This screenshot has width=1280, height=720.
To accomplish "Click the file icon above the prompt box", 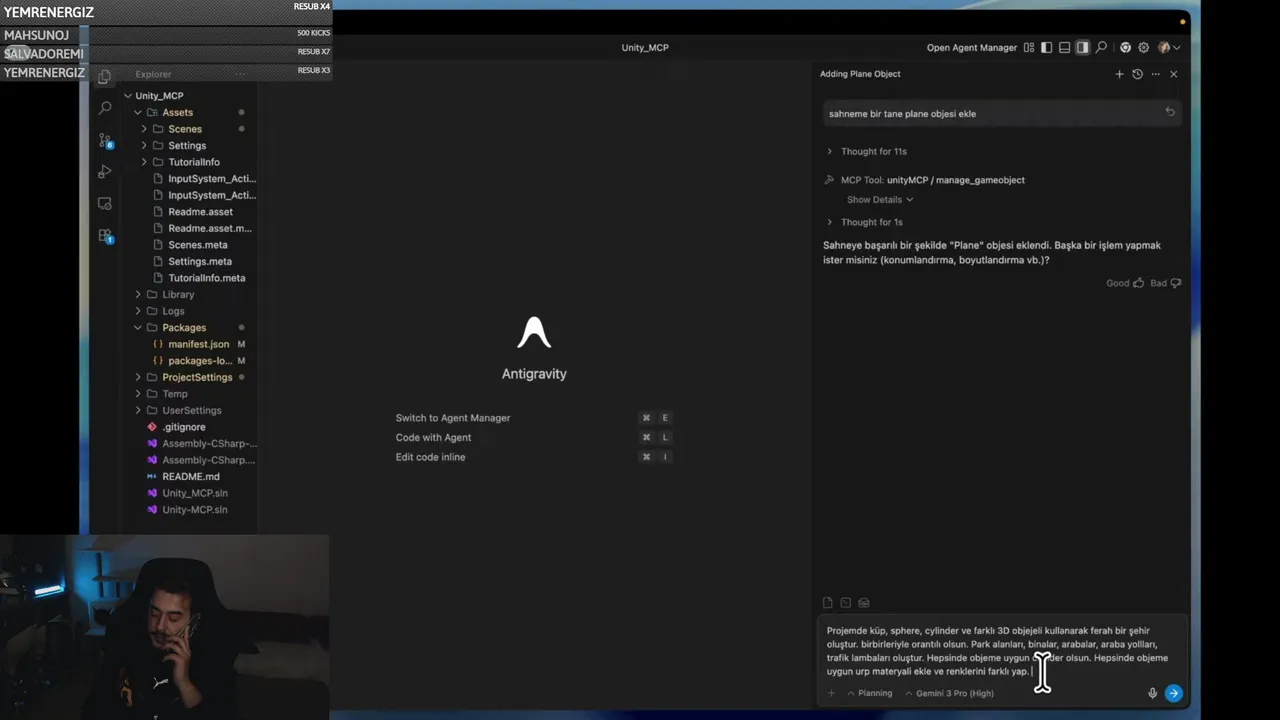I will pyautogui.click(x=827, y=603).
